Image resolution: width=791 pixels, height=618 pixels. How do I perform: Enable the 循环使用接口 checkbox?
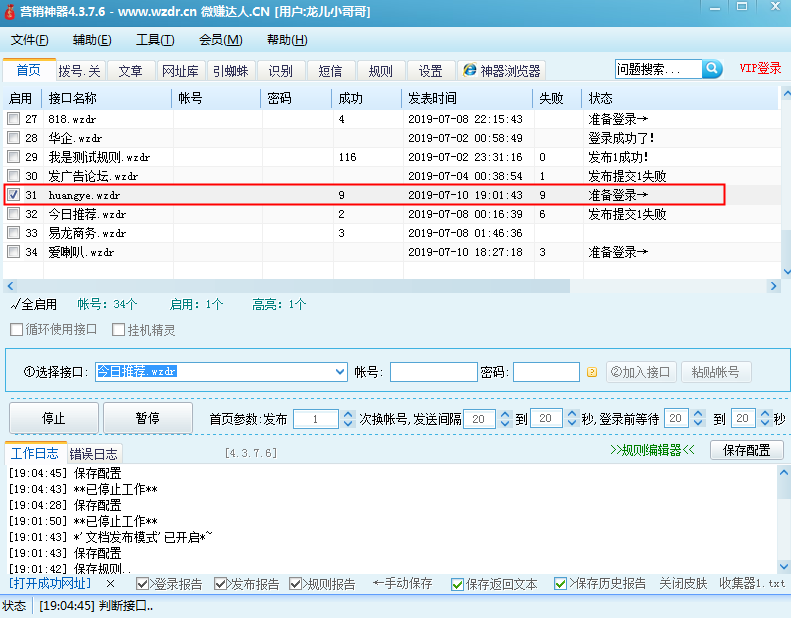tap(17, 329)
